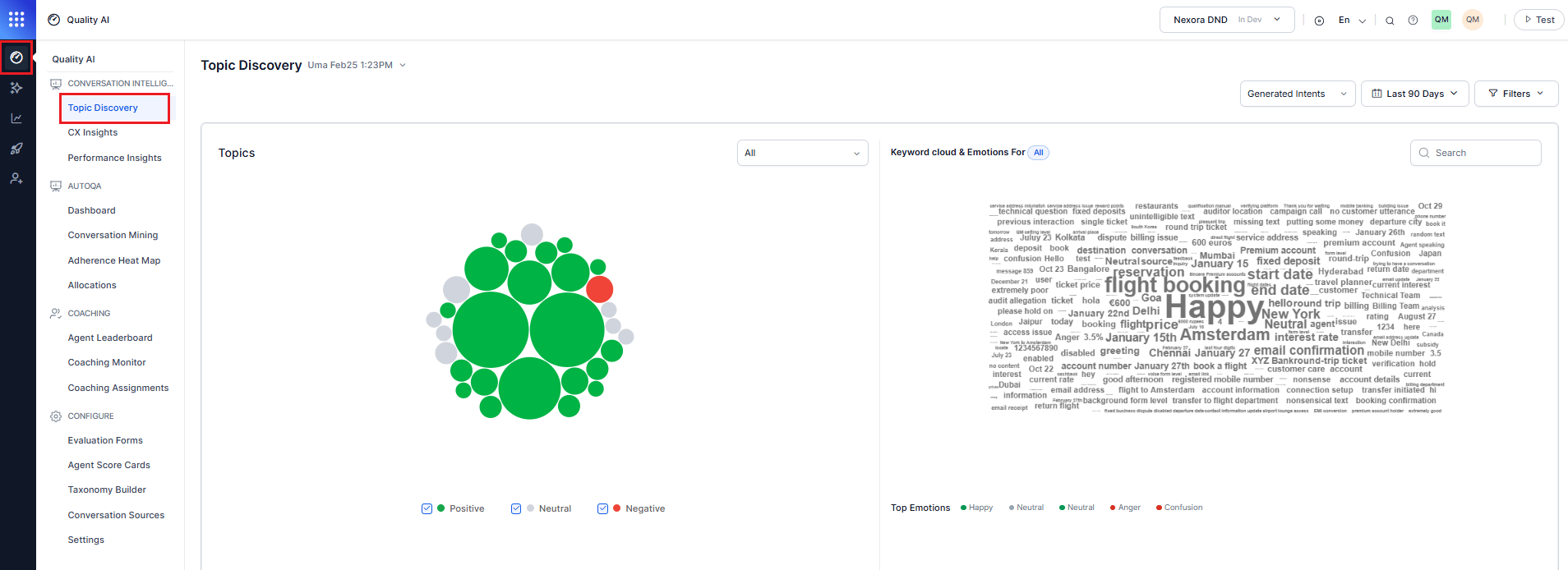Toggle the Positive sentiment checkbox

pyautogui.click(x=427, y=508)
